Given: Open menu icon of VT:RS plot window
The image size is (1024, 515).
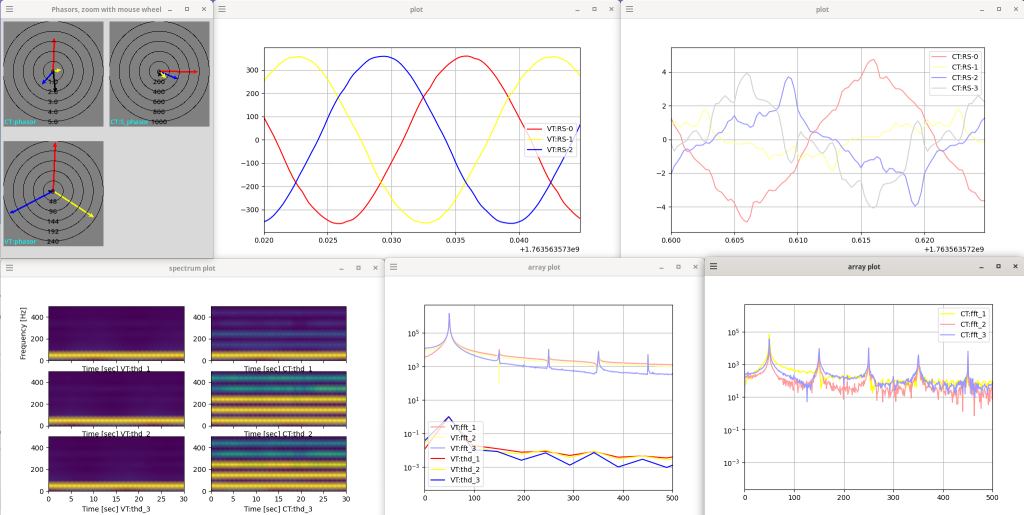Looking at the screenshot, I should [224, 9].
